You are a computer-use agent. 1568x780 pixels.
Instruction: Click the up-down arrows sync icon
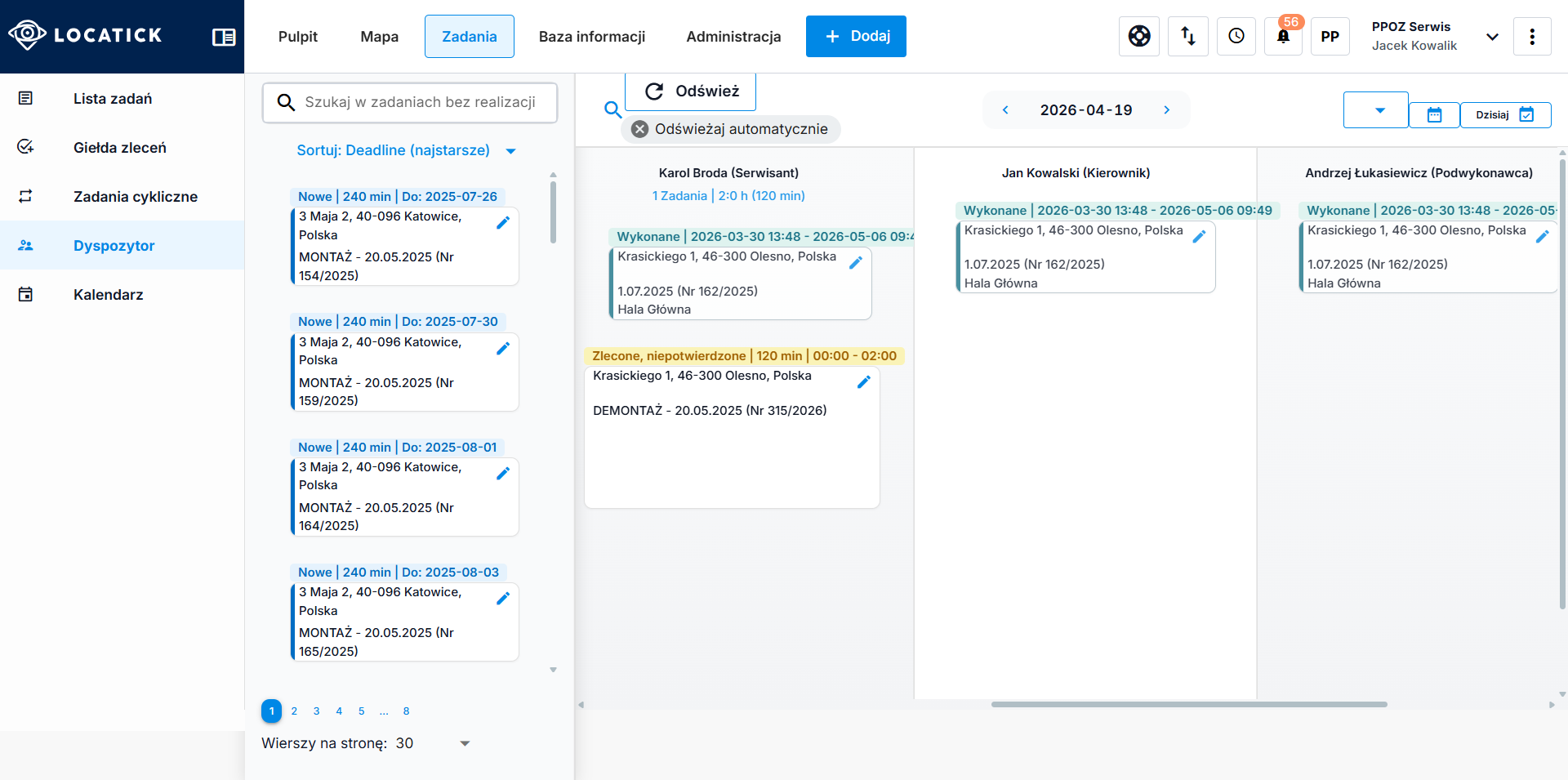(x=1188, y=36)
